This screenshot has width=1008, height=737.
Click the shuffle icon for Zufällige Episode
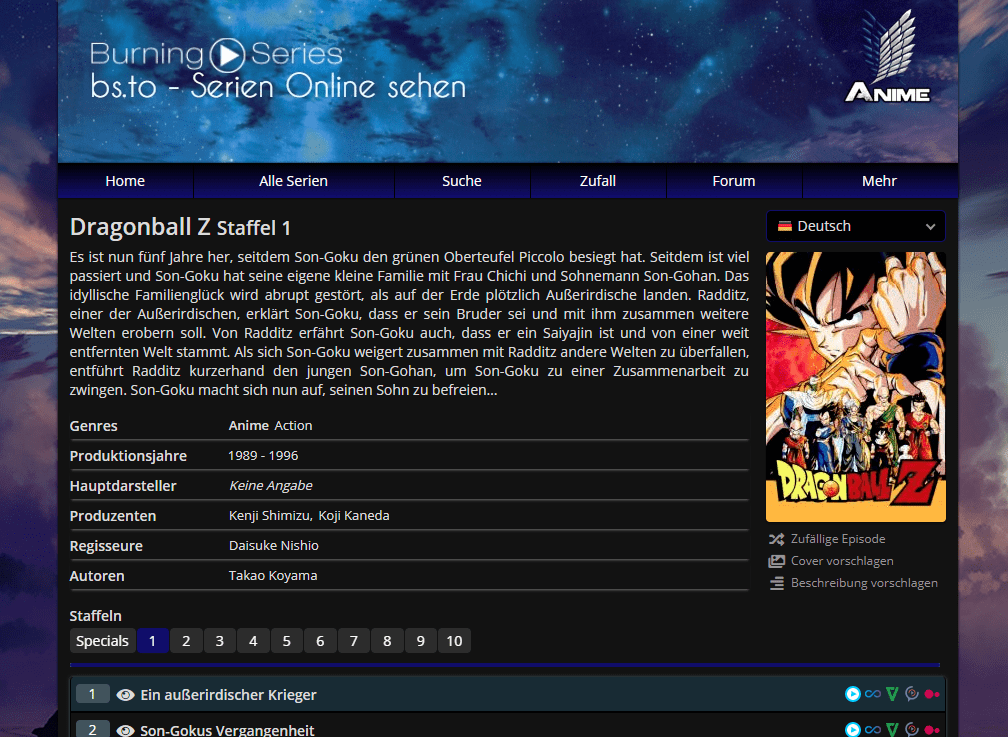(776, 539)
